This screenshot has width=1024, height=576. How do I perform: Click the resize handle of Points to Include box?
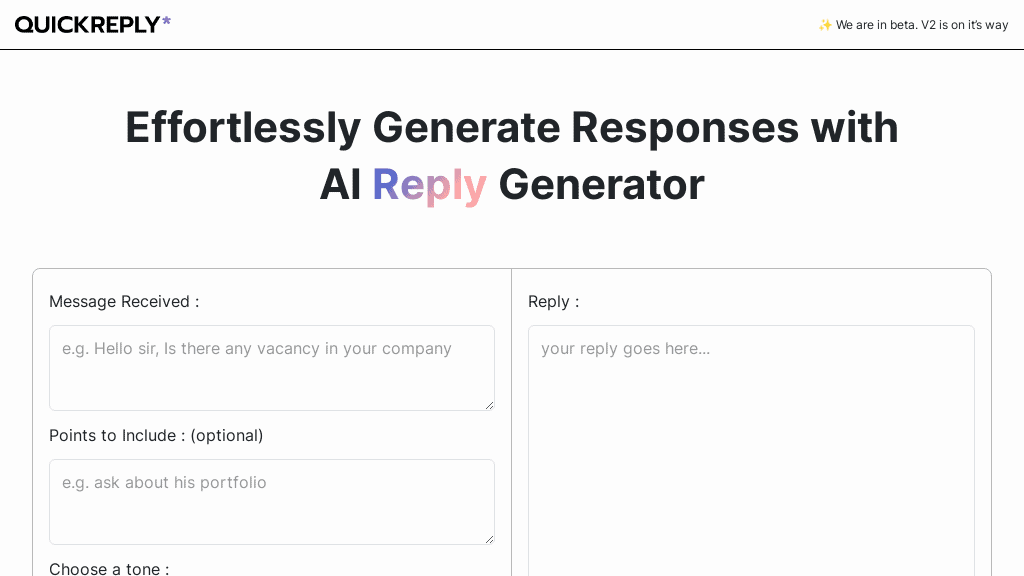[x=490, y=540]
